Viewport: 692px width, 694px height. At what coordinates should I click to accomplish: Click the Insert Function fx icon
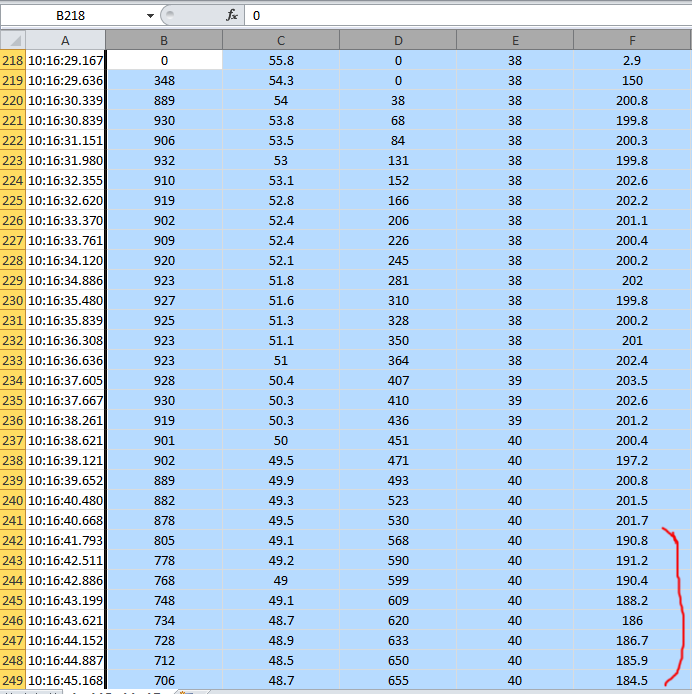[232, 16]
